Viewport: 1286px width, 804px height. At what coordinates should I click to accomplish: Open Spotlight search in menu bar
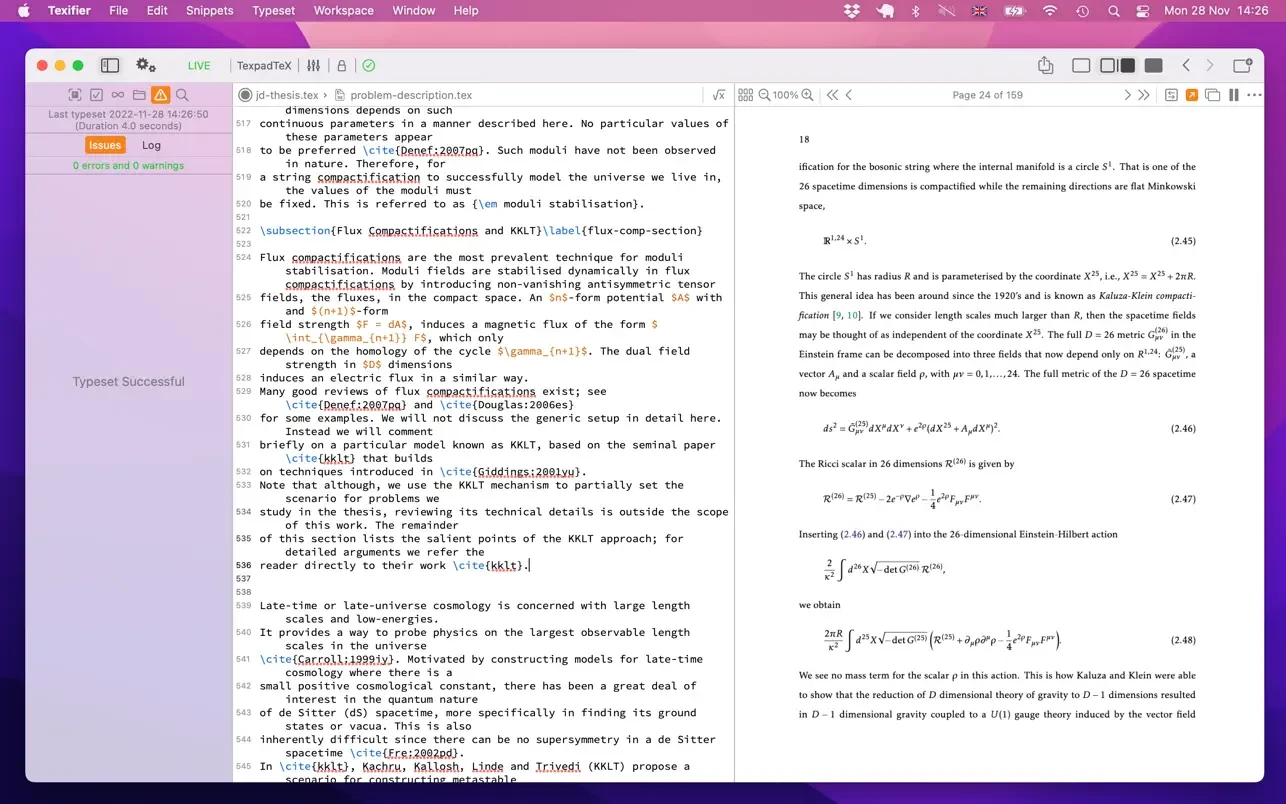click(1114, 11)
